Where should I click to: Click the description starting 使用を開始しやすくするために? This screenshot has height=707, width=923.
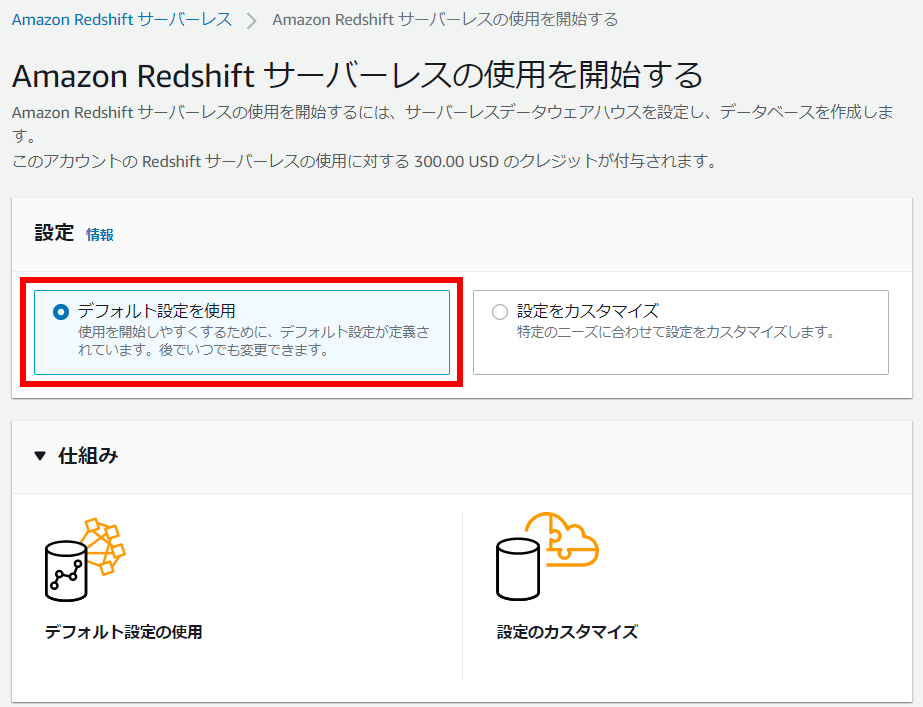point(254,341)
